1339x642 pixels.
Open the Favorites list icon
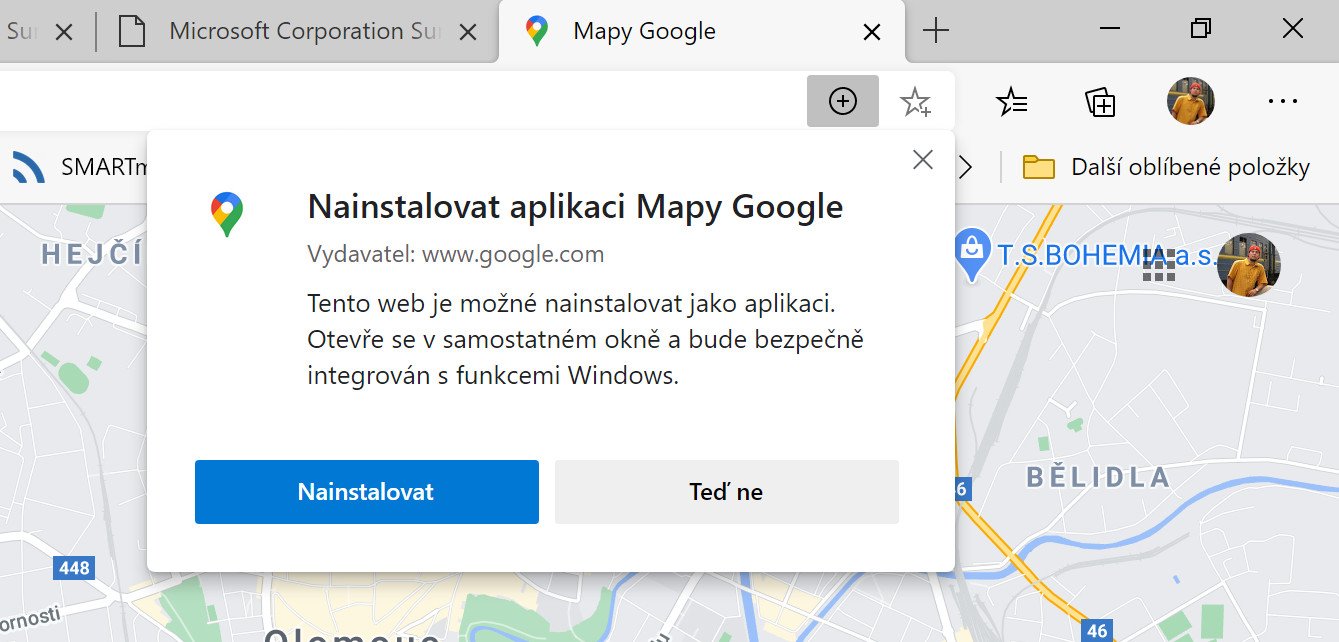coord(1011,101)
